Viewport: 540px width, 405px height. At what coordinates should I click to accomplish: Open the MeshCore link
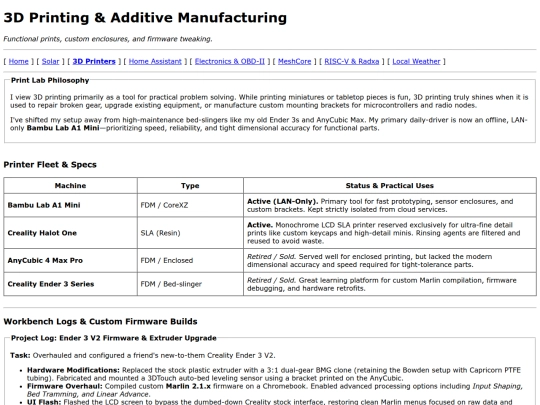294,61
